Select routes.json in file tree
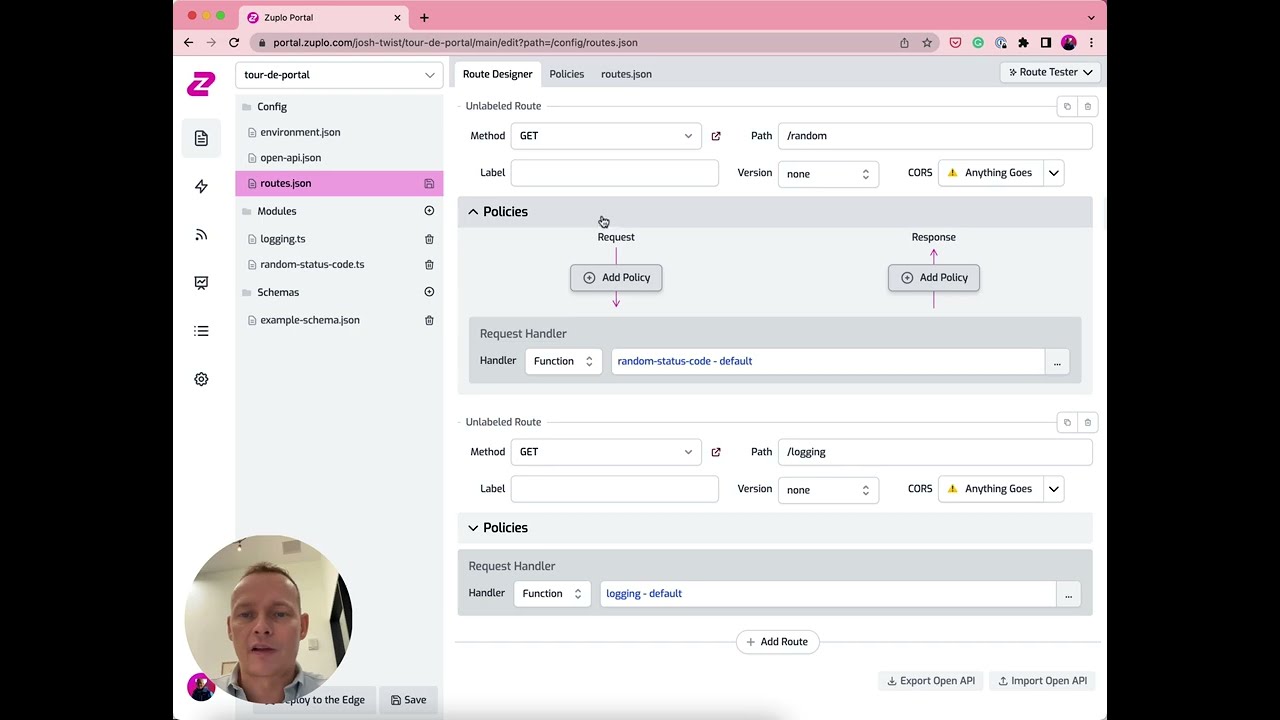Screen dimensions: 1280x720 339,184
